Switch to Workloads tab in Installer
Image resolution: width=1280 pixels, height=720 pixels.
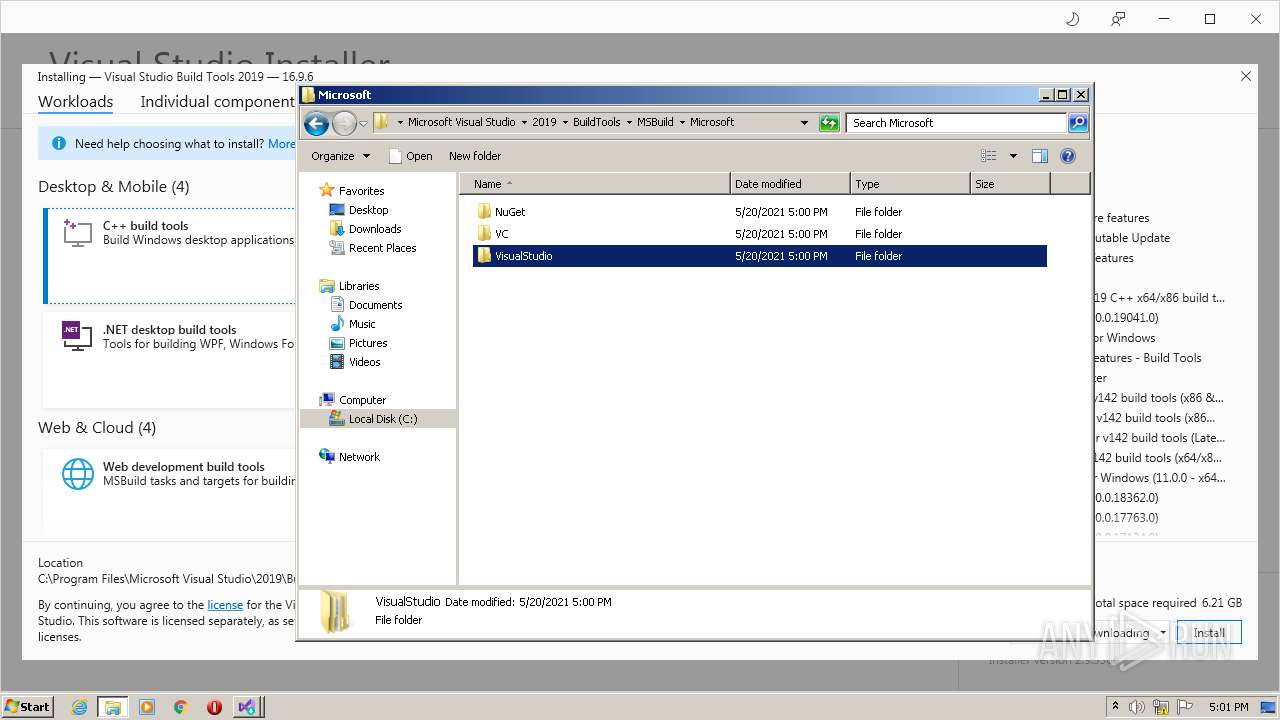75,101
